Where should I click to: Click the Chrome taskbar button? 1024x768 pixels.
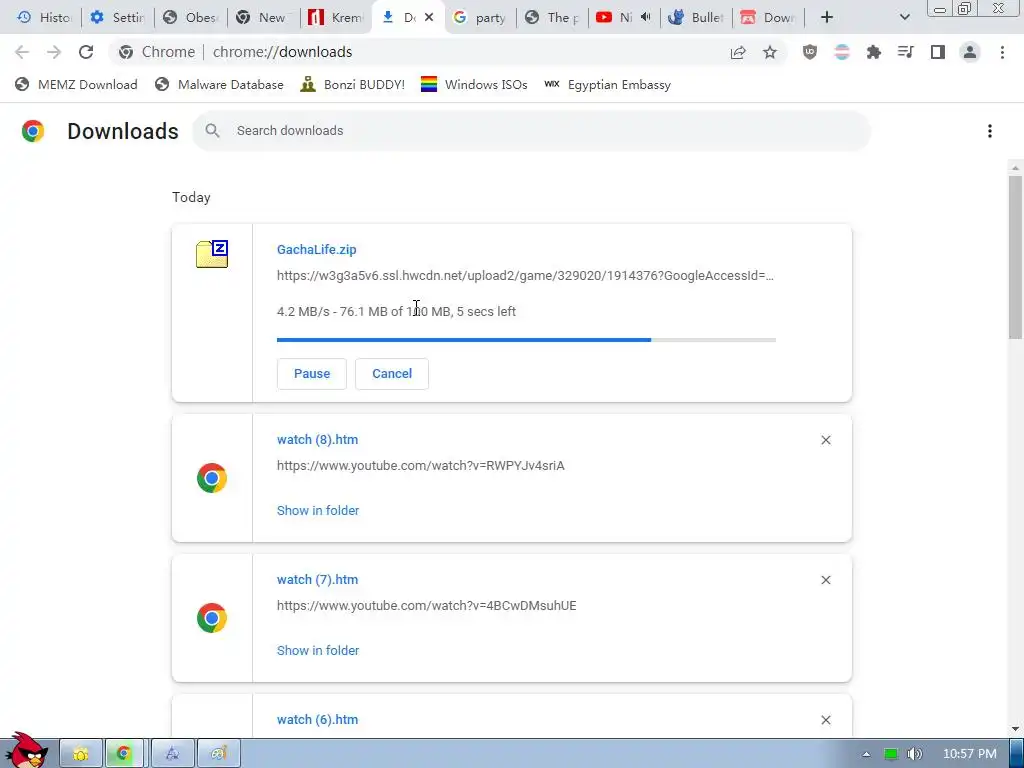coord(123,754)
